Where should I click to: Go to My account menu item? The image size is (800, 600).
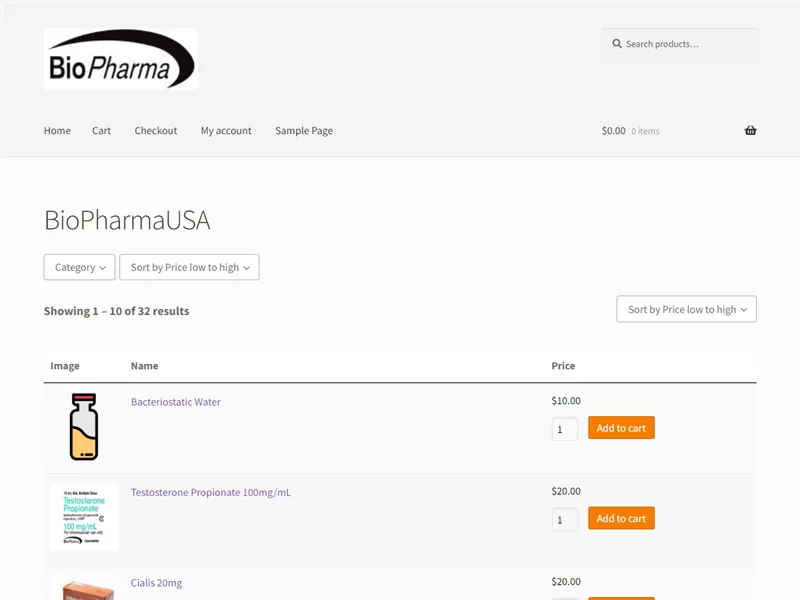tap(226, 130)
